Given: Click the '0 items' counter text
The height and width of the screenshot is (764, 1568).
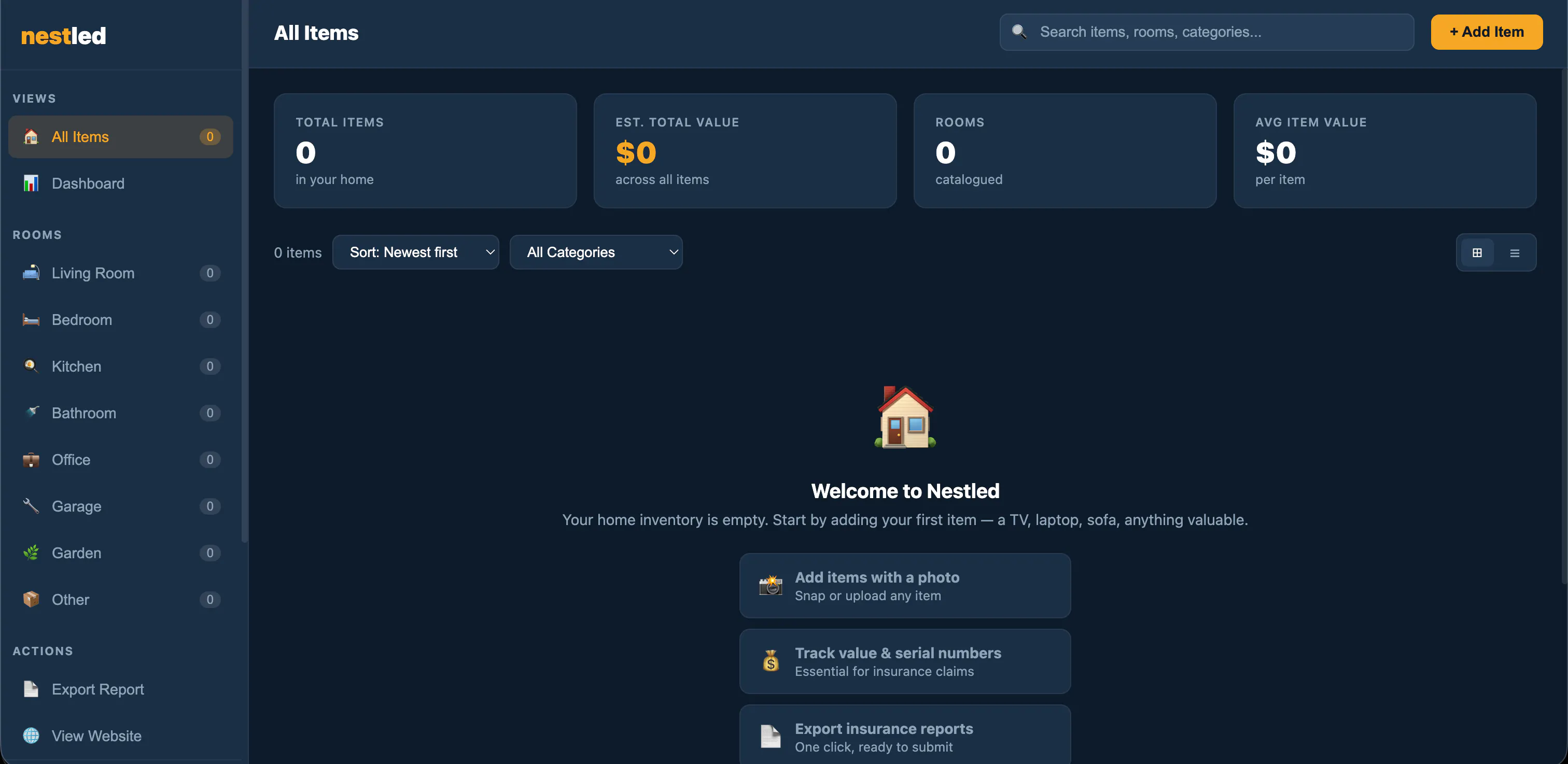Looking at the screenshot, I should 298,252.
